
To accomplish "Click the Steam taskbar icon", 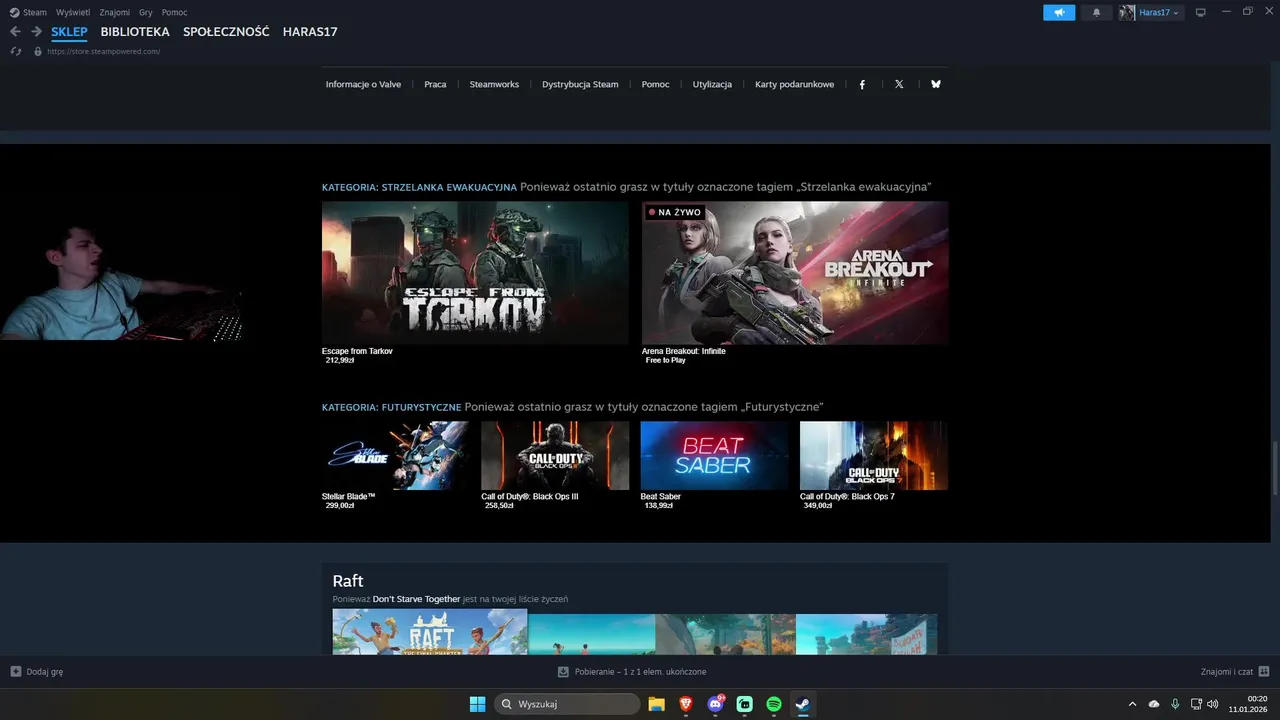I will click(803, 704).
